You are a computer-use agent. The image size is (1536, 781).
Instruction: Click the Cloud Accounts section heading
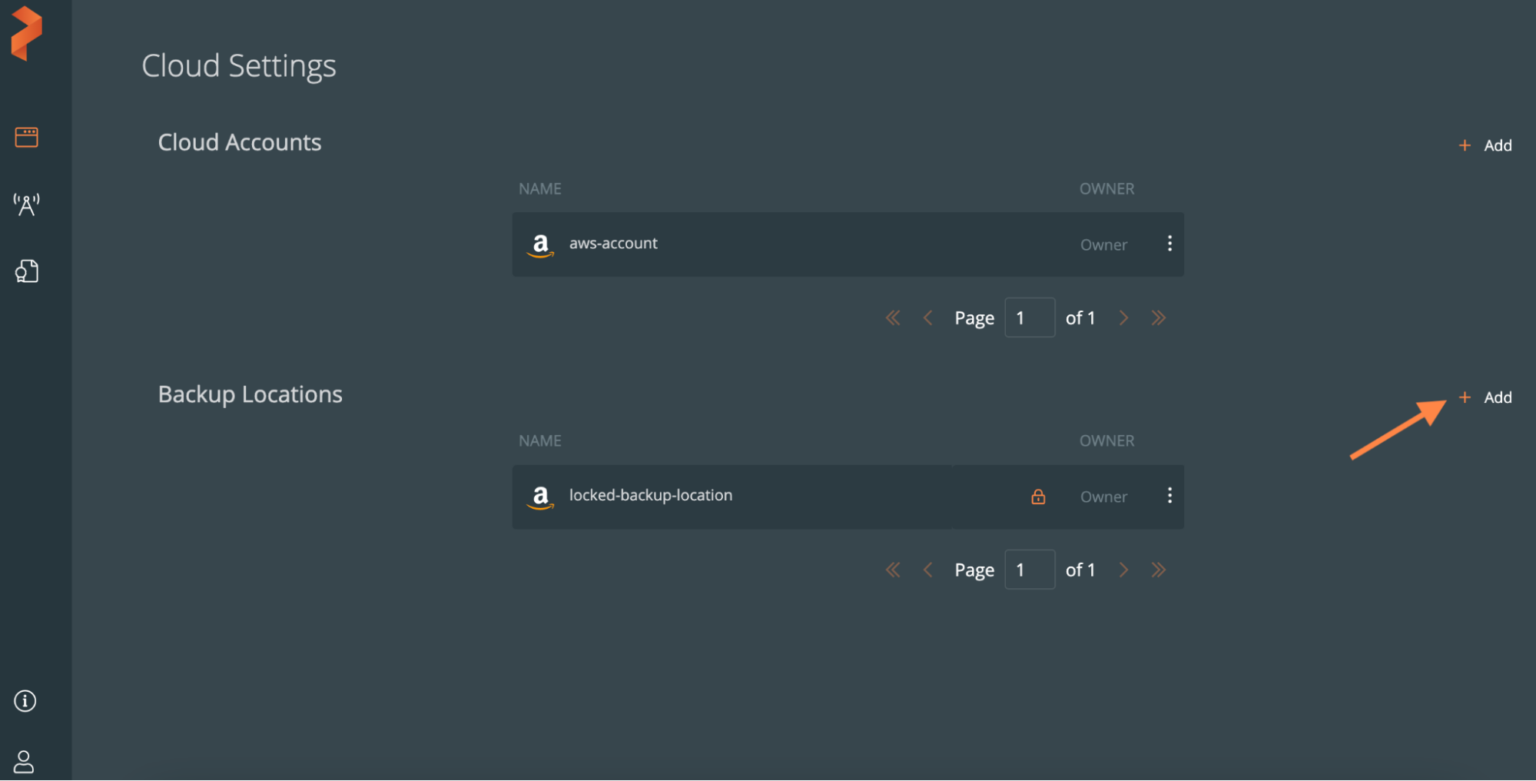(240, 142)
